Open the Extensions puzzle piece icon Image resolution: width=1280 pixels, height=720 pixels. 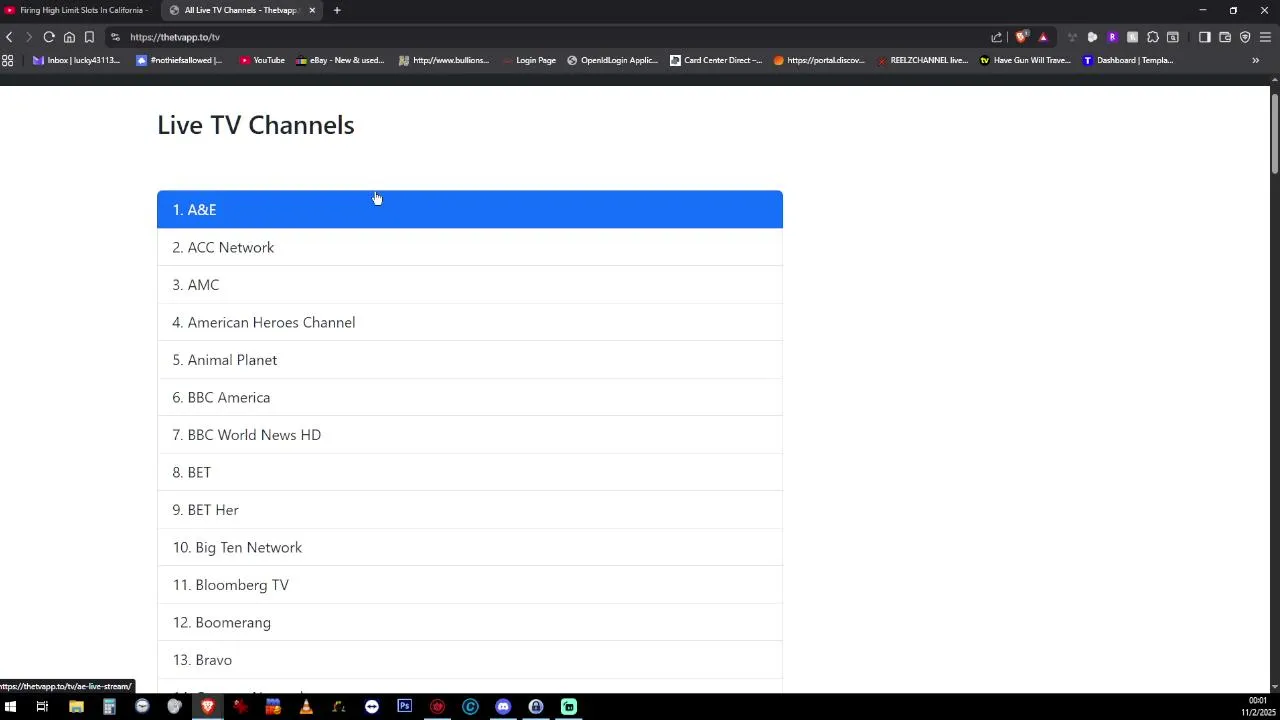[1153, 37]
